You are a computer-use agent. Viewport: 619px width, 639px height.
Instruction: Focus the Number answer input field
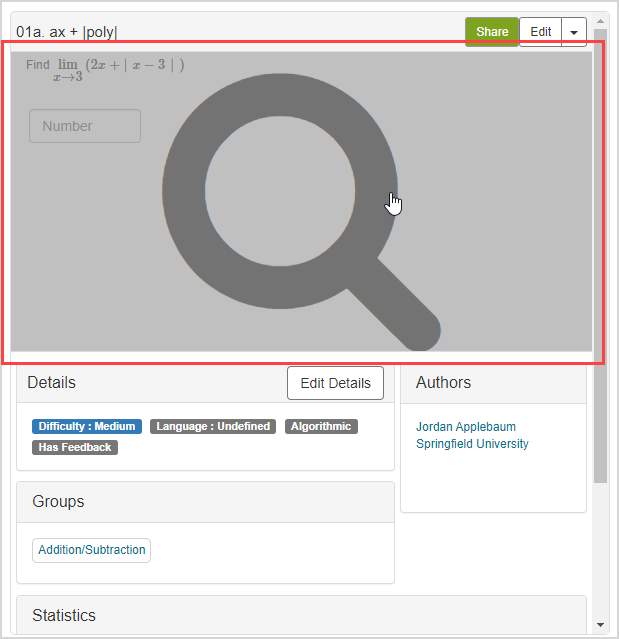(x=85, y=126)
